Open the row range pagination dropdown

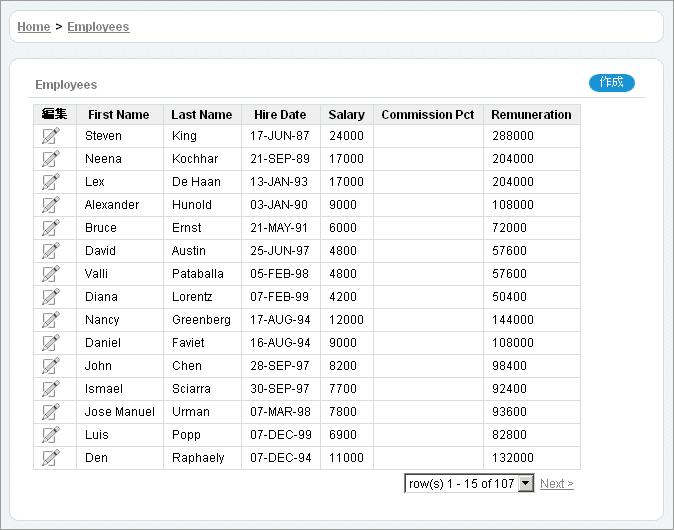pos(469,484)
